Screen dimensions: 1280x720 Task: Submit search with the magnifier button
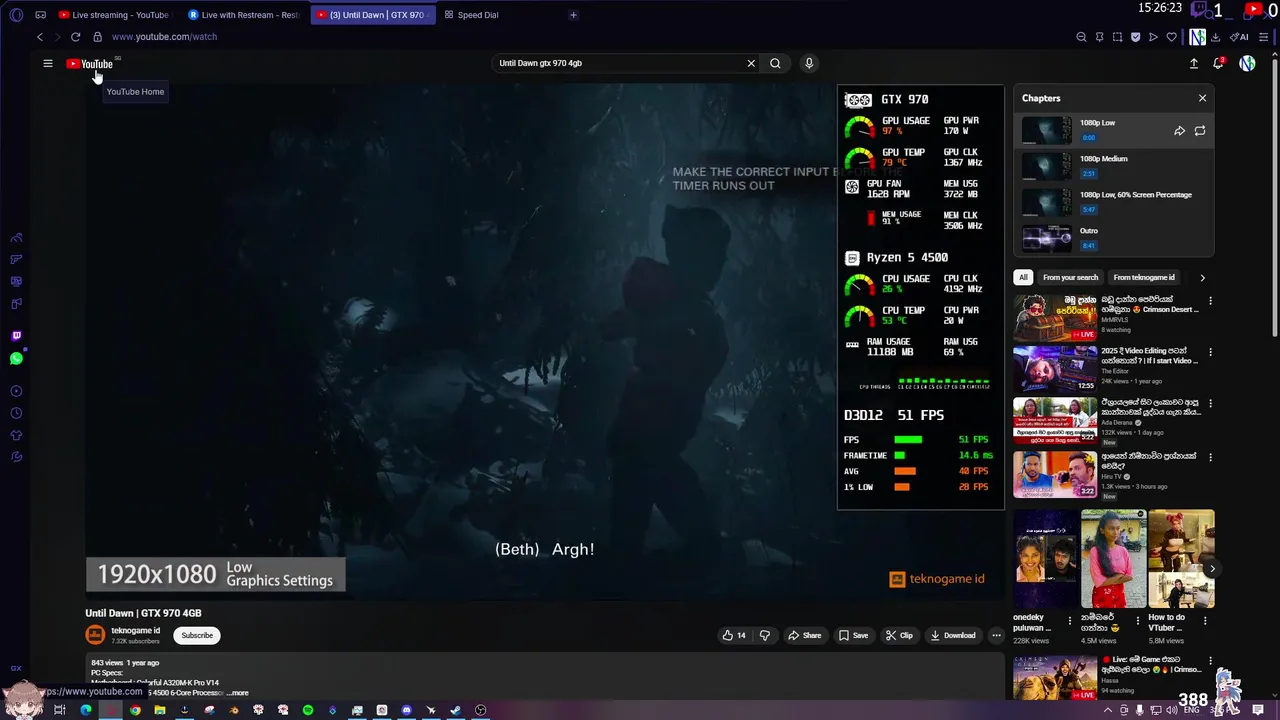pyautogui.click(x=775, y=63)
